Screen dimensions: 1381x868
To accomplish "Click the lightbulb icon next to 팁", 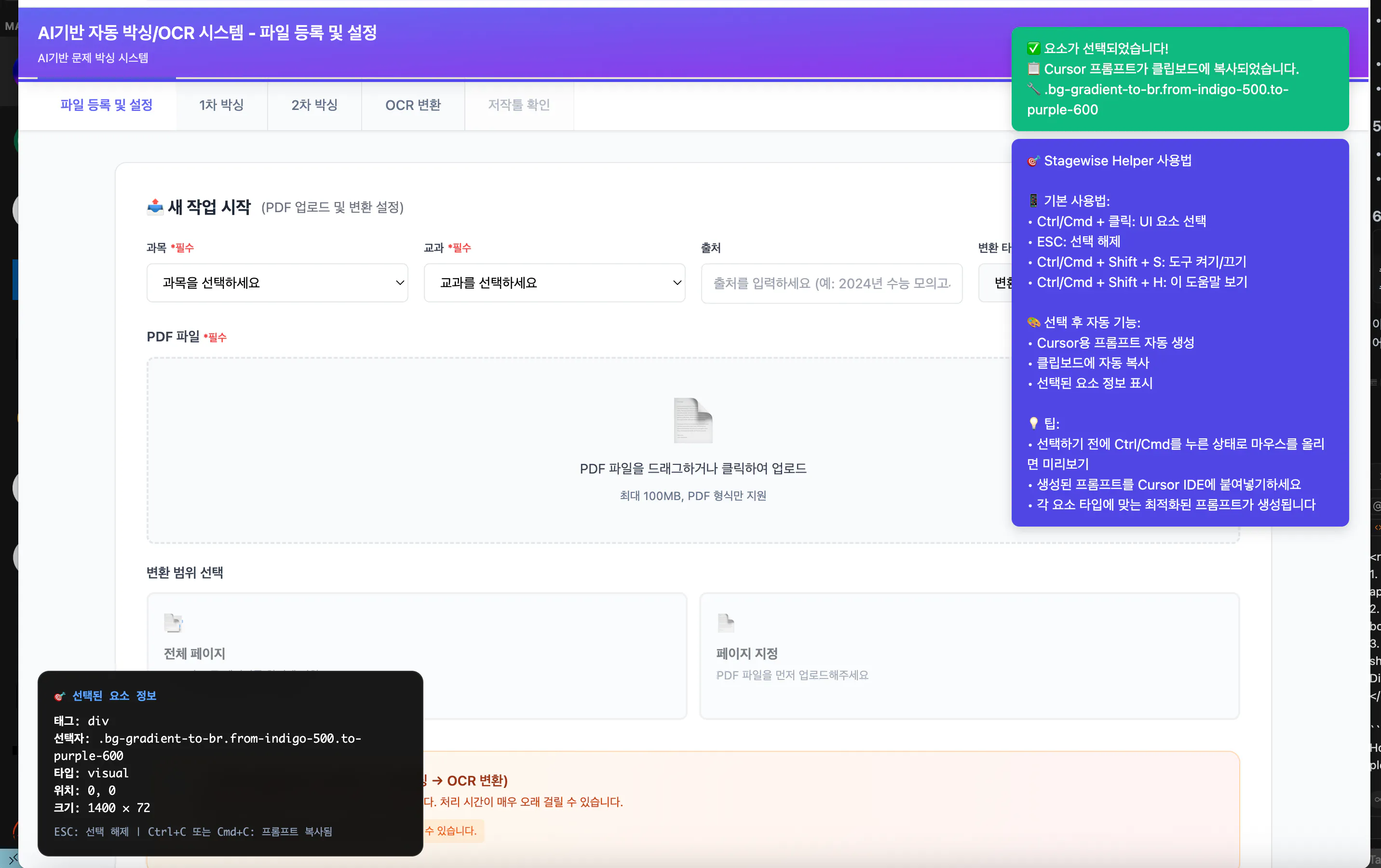I will click(1033, 423).
